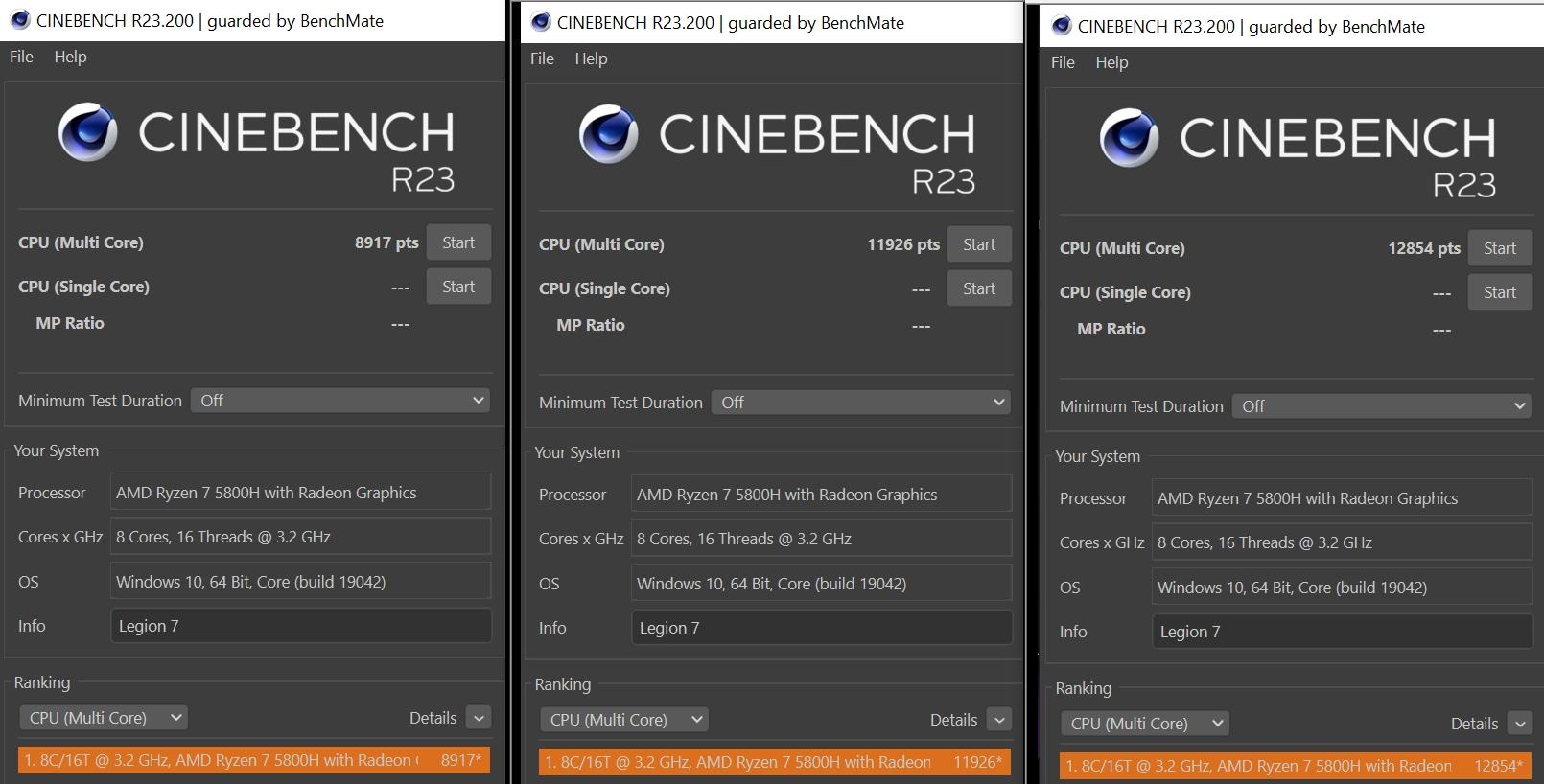Click the Cinebench sphere logo in 12854 pts window
Image resolution: width=1544 pixels, height=784 pixels.
click(1130, 139)
